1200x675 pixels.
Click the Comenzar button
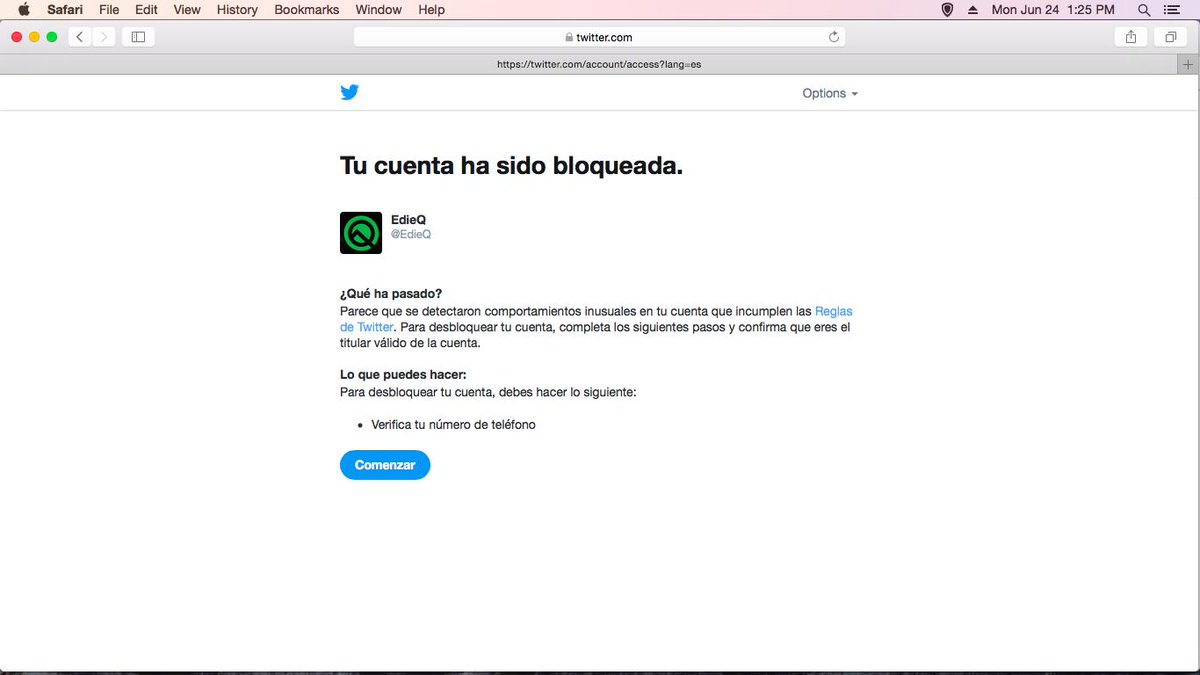click(x=385, y=465)
